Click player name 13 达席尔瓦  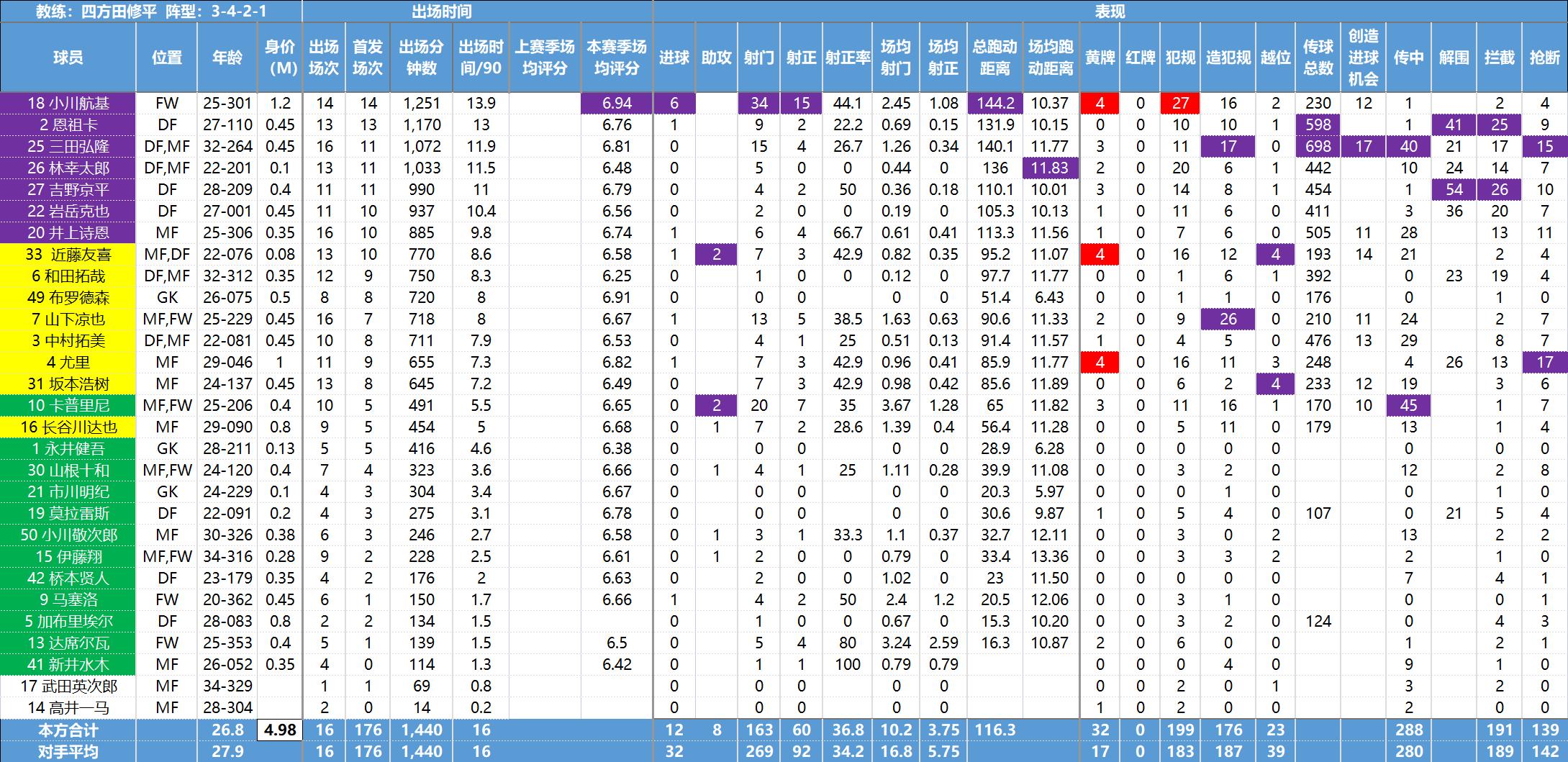click(68, 643)
